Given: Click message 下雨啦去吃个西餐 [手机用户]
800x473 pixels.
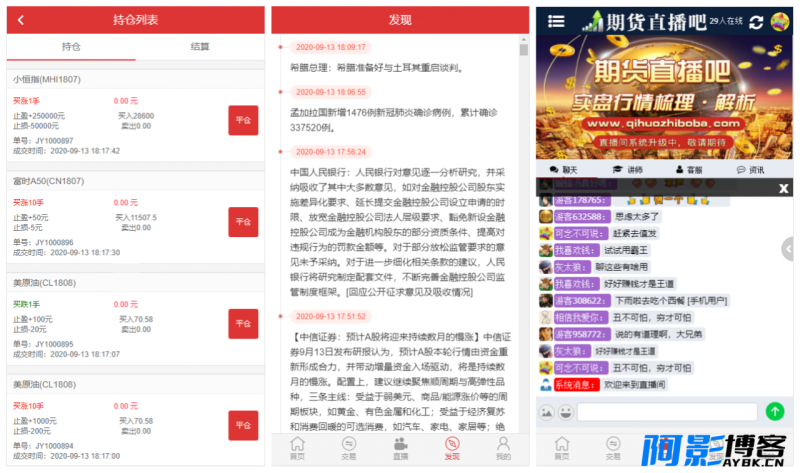Looking at the screenshot, I should [x=671, y=301].
